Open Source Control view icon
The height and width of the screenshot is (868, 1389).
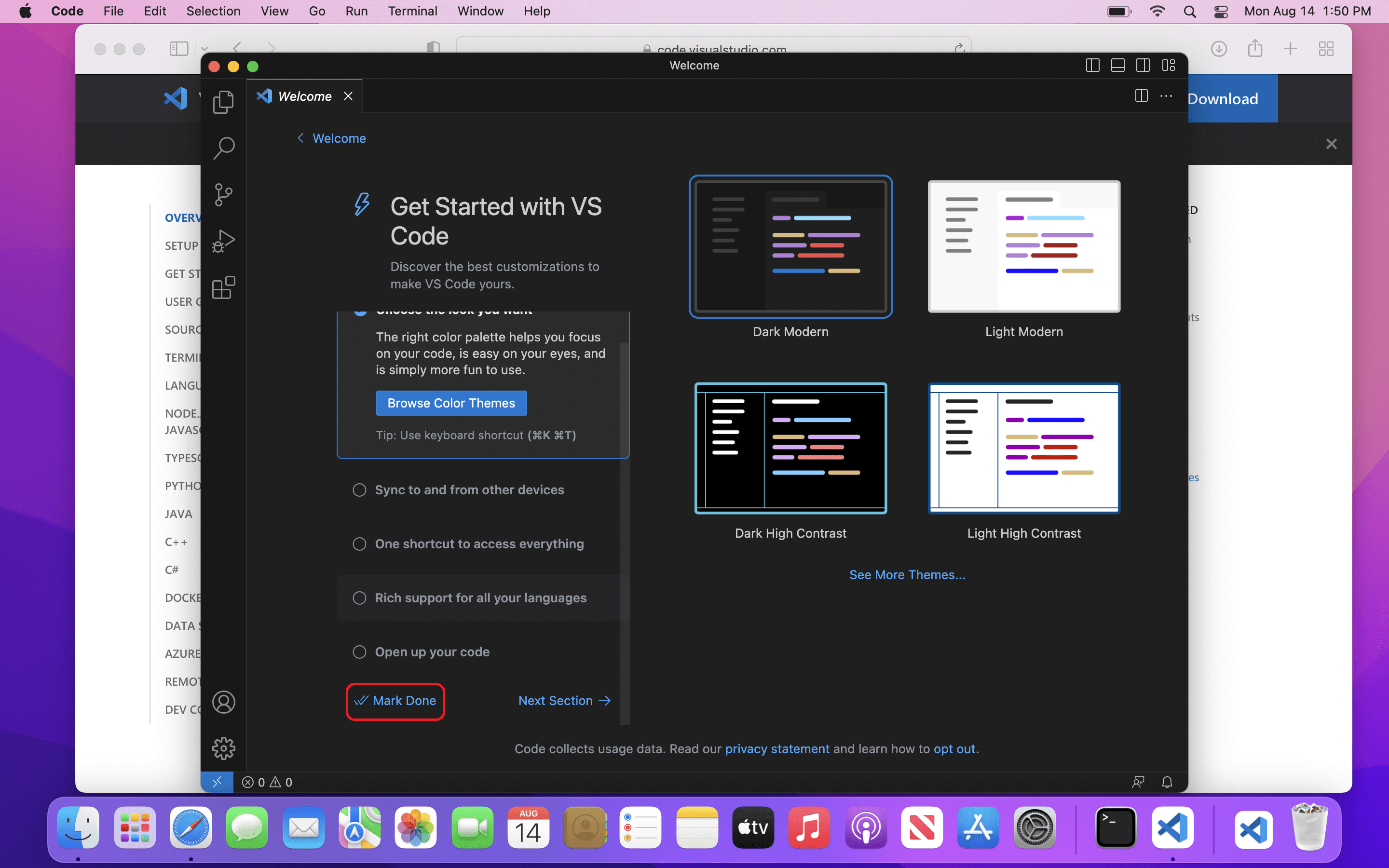point(223,195)
